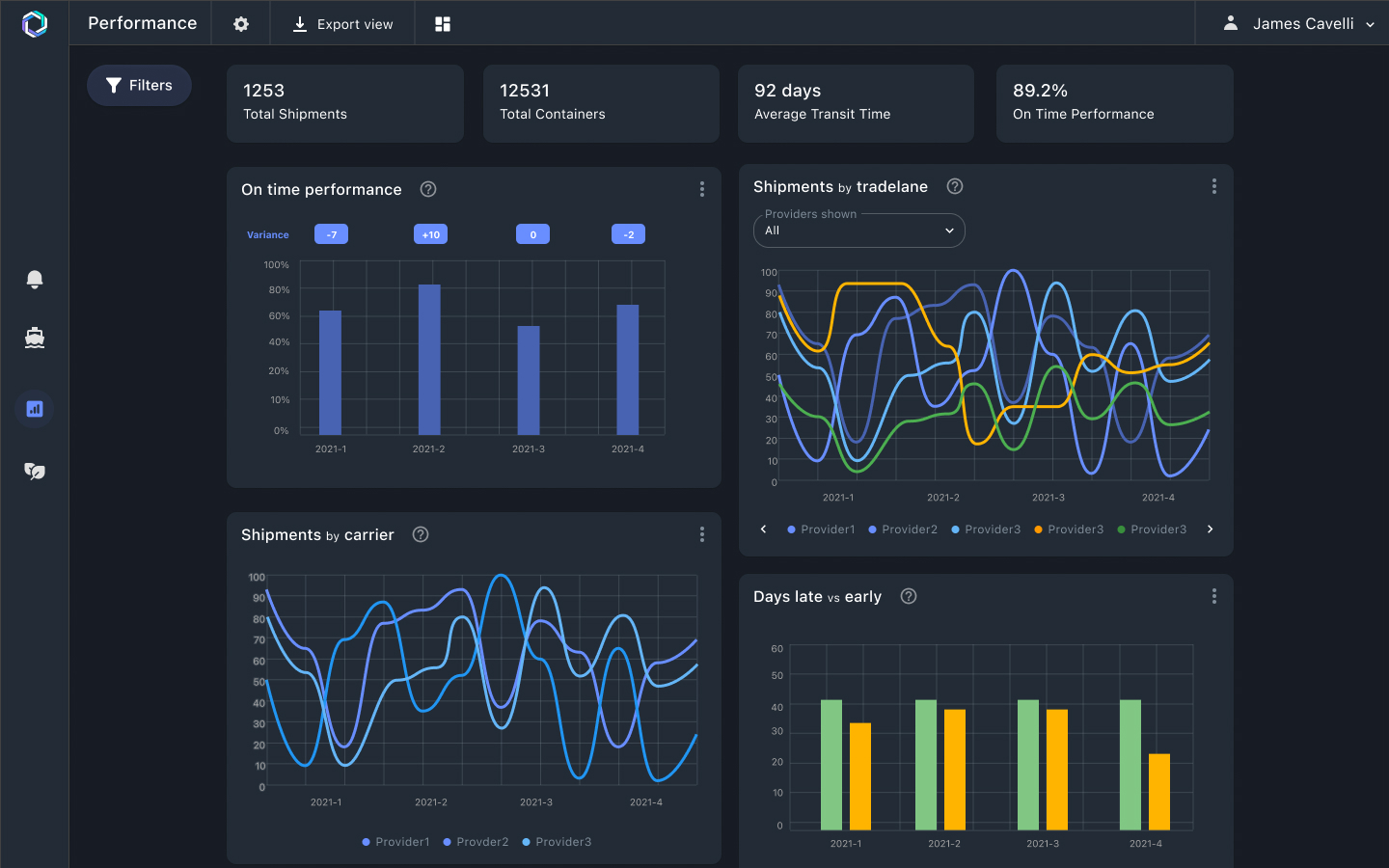Click the dashboard layout grid icon
The height and width of the screenshot is (868, 1389).
coord(442,23)
